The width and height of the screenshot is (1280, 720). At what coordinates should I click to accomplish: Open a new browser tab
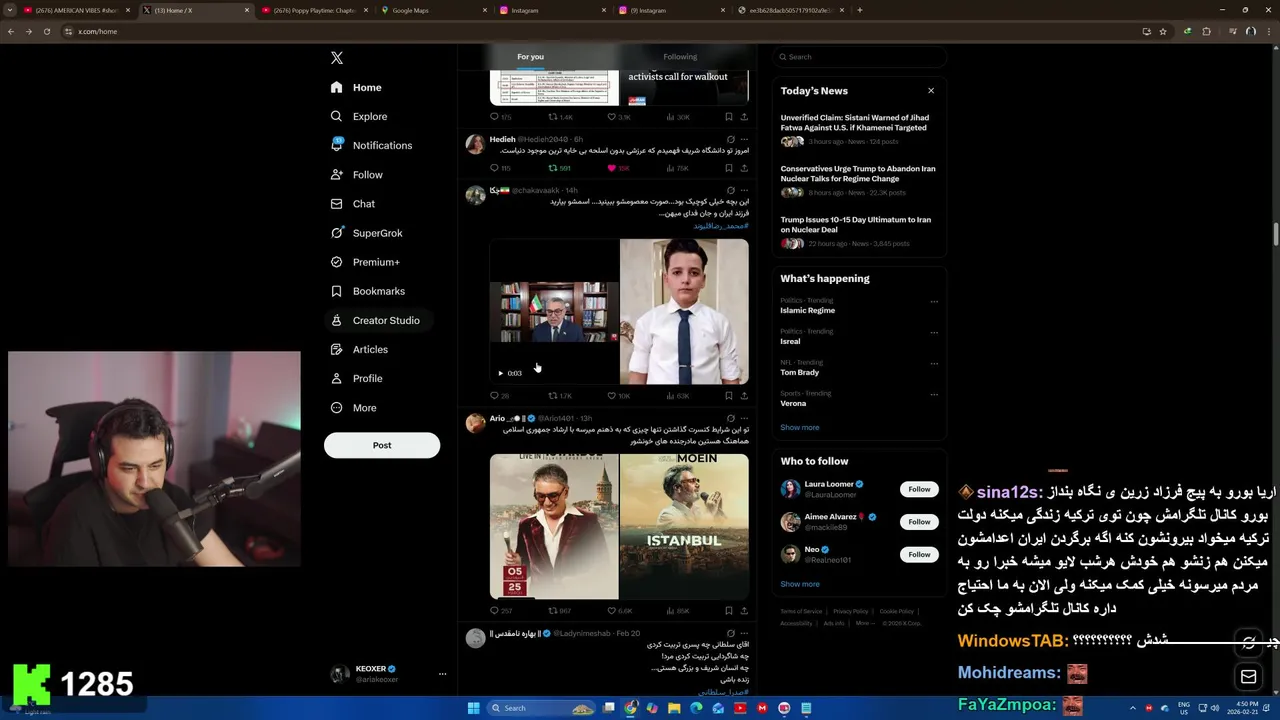[x=860, y=10]
